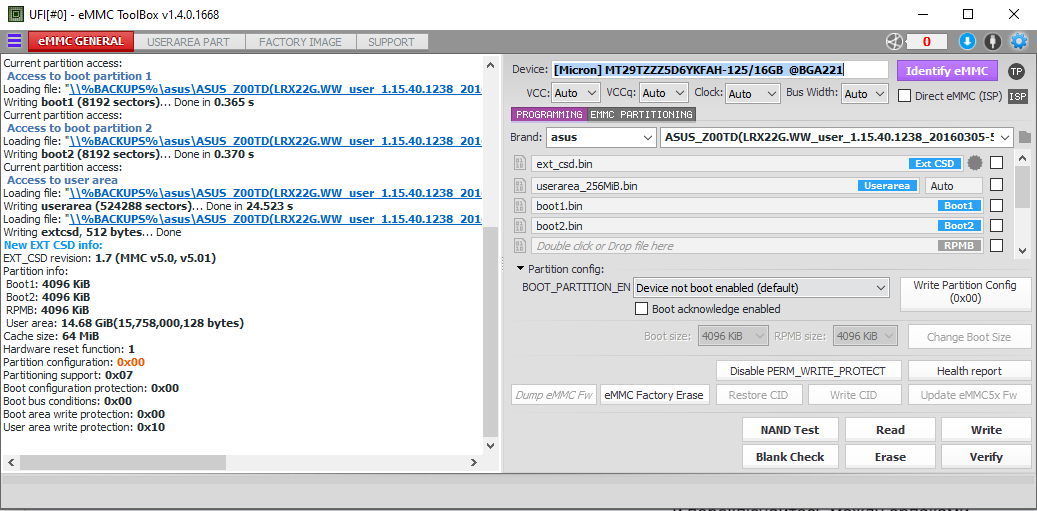The height and width of the screenshot is (511, 1037).
Task: Open the Brand asus dropdown
Action: 601,138
